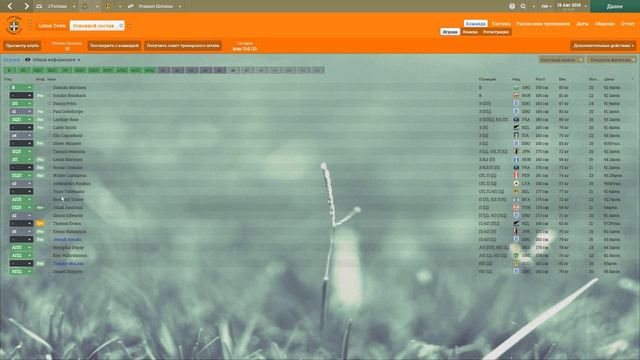Click the Luton Town club name
Screen dimensions: 640x360
(52, 26)
